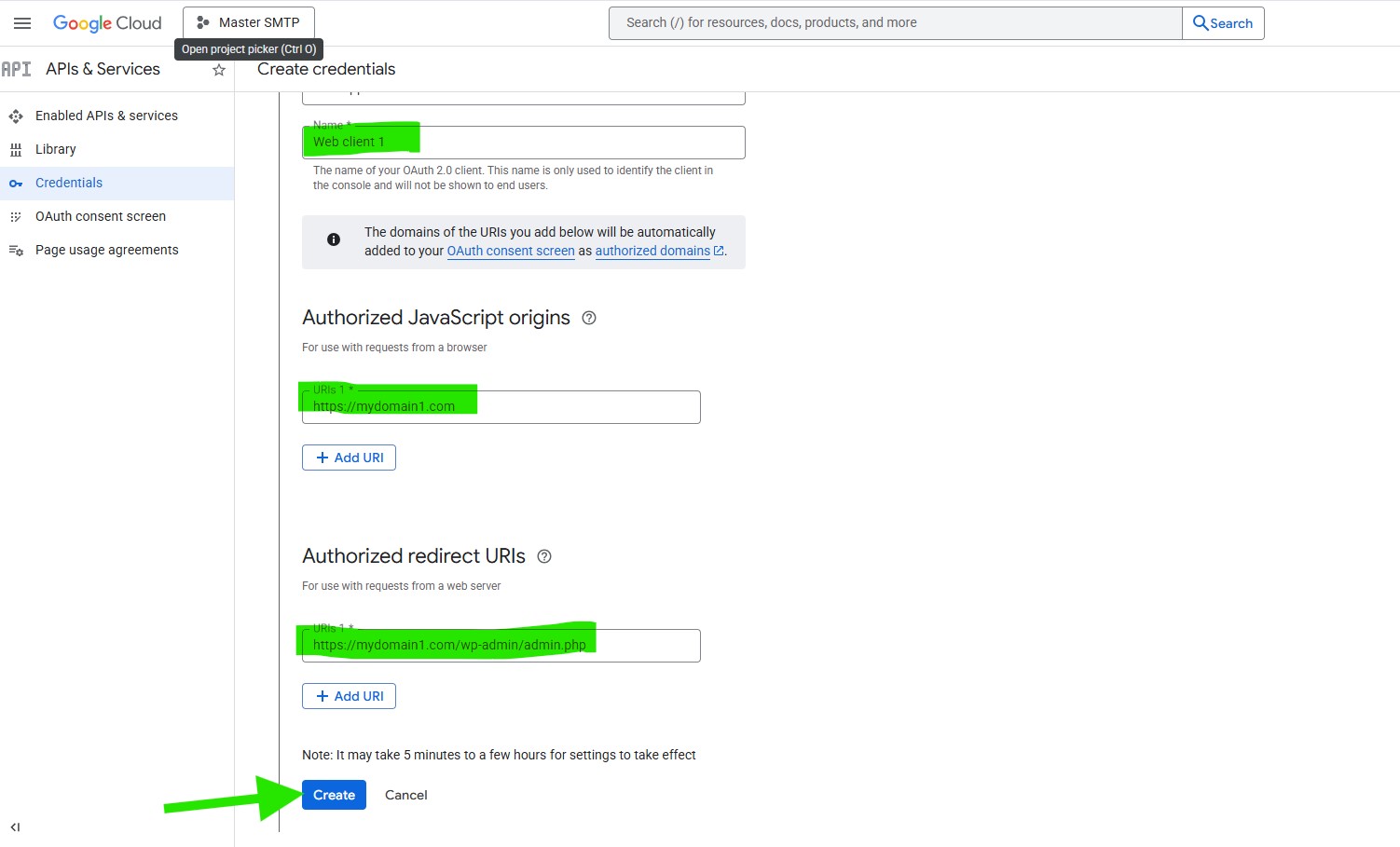Click help icon beside Authorized JavaScript origins

click(589, 318)
